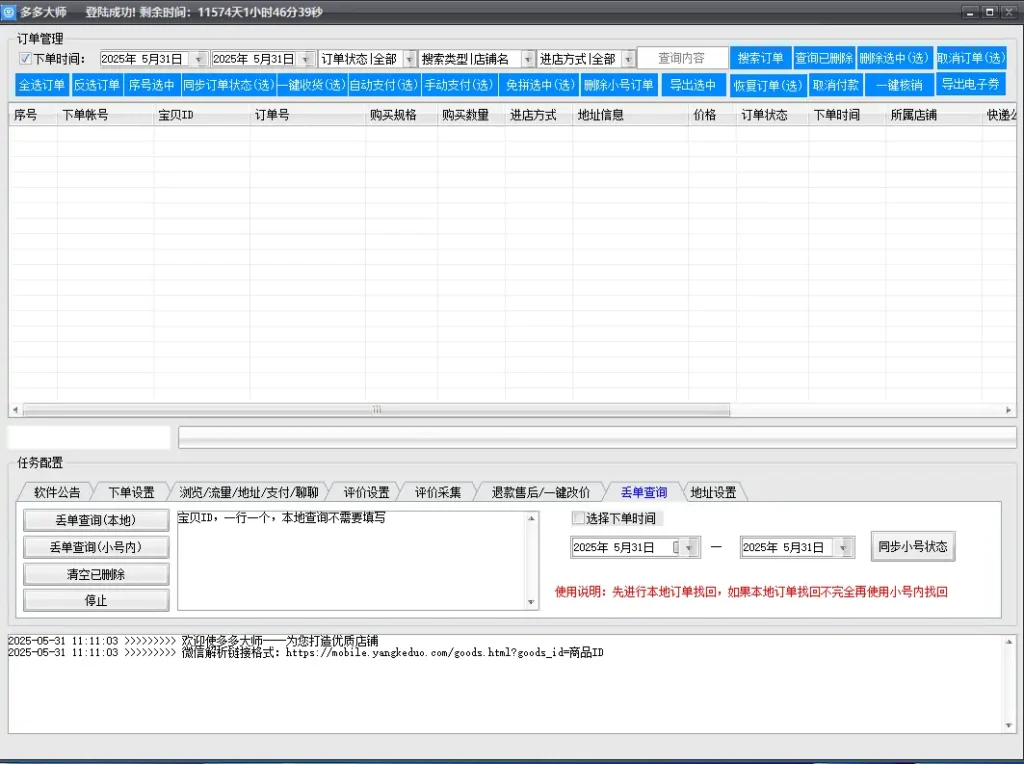Toggle the 下单时间 checkbox

[x=25, y=59]
